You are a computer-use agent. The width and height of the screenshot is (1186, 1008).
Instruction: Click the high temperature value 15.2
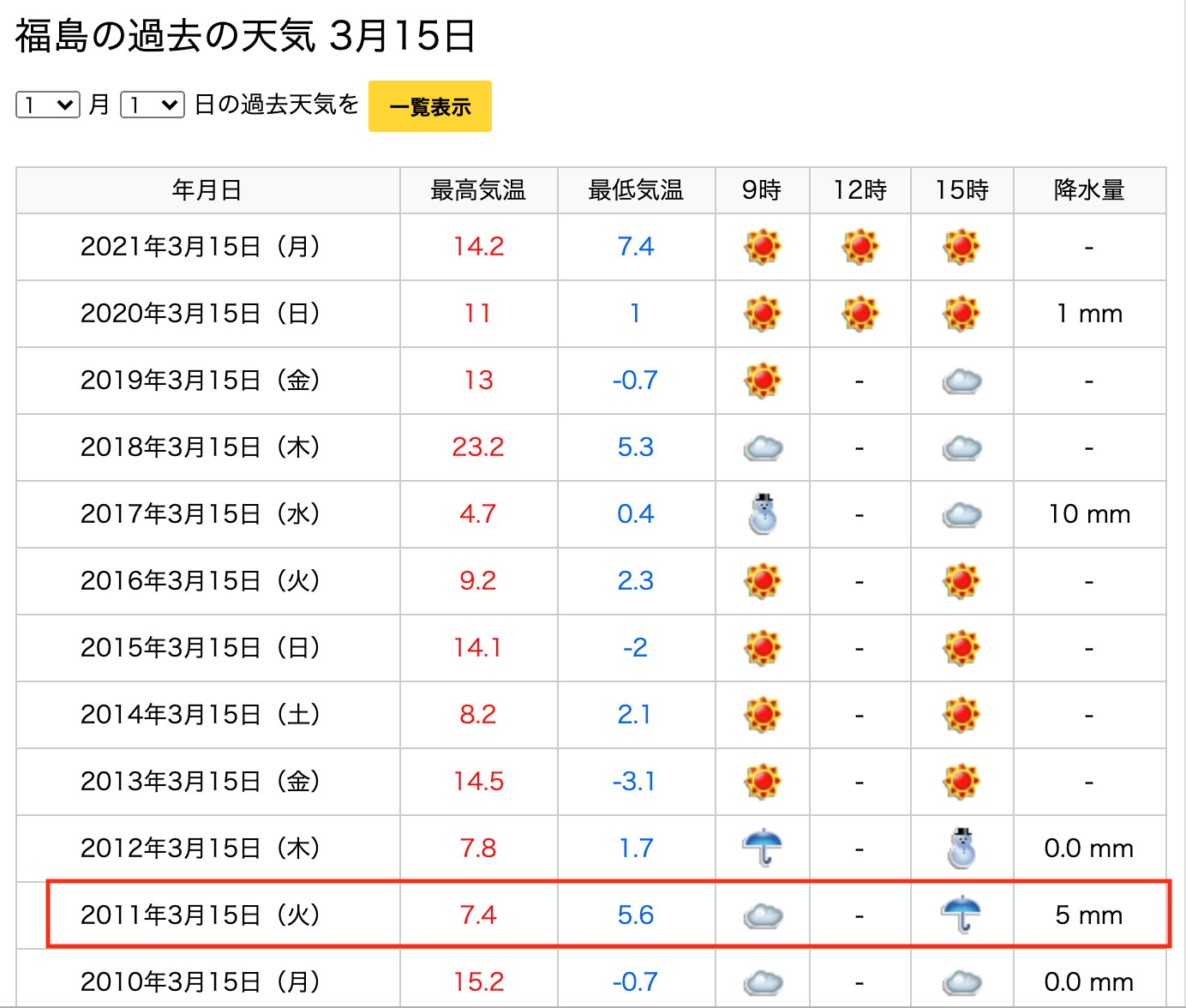click(478, 982)
